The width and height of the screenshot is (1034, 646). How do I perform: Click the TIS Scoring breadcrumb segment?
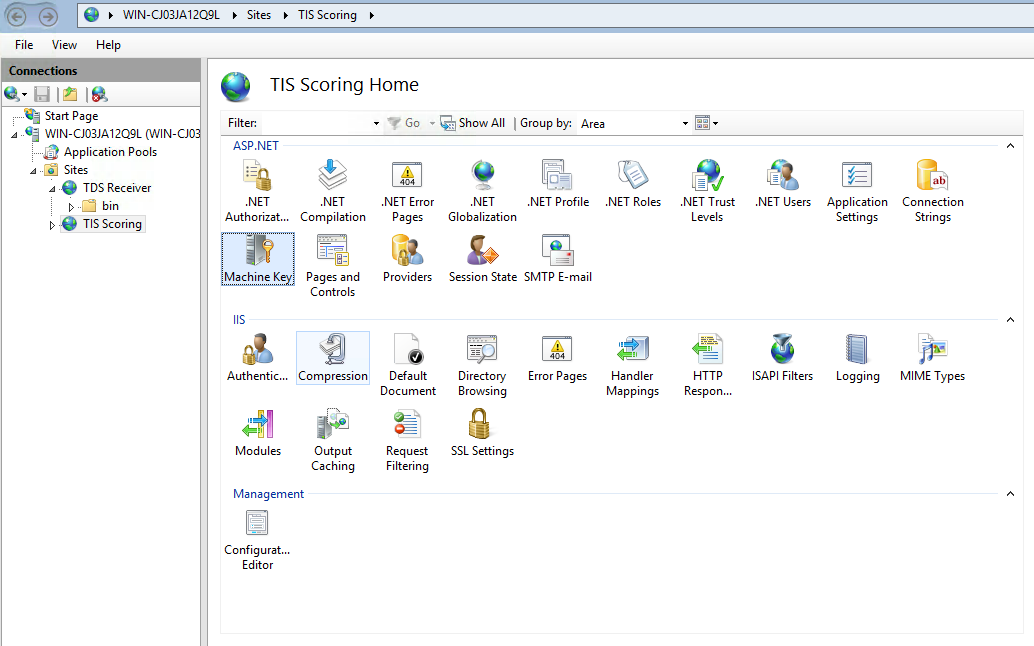point(327,15)
